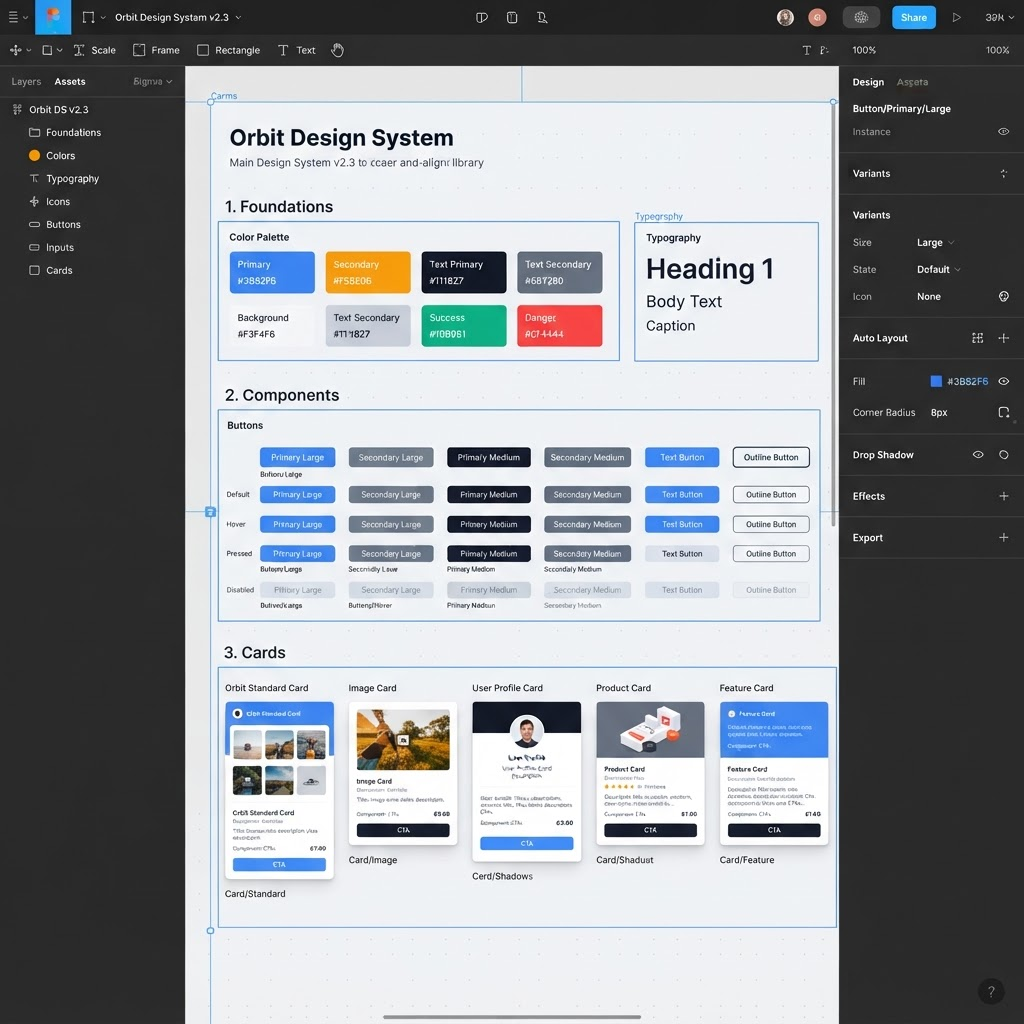This screenshot has height=1024, width=1024.
Task: Click the corner radius details icon
Action: pyautogui.click(x=1003, y=412)
